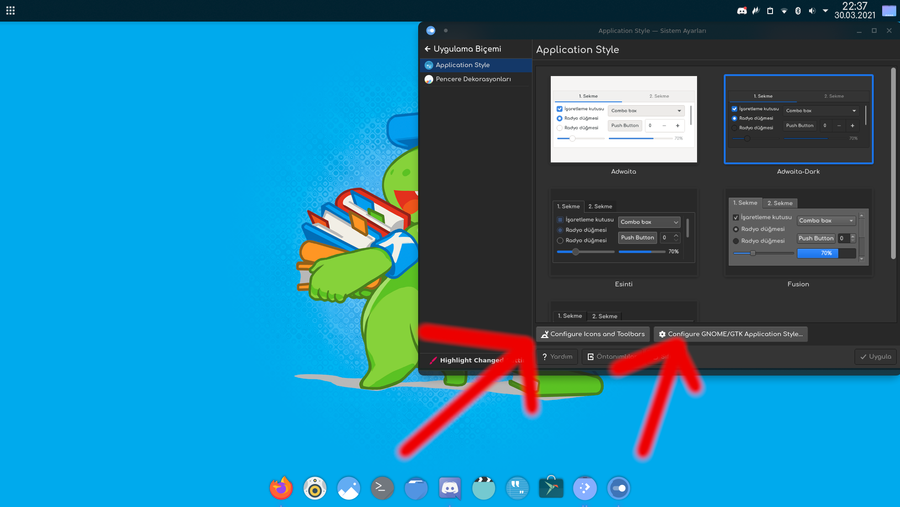Click the volume icon in system tray
This screenshot has width=900, height=507.
click(811, 11)
